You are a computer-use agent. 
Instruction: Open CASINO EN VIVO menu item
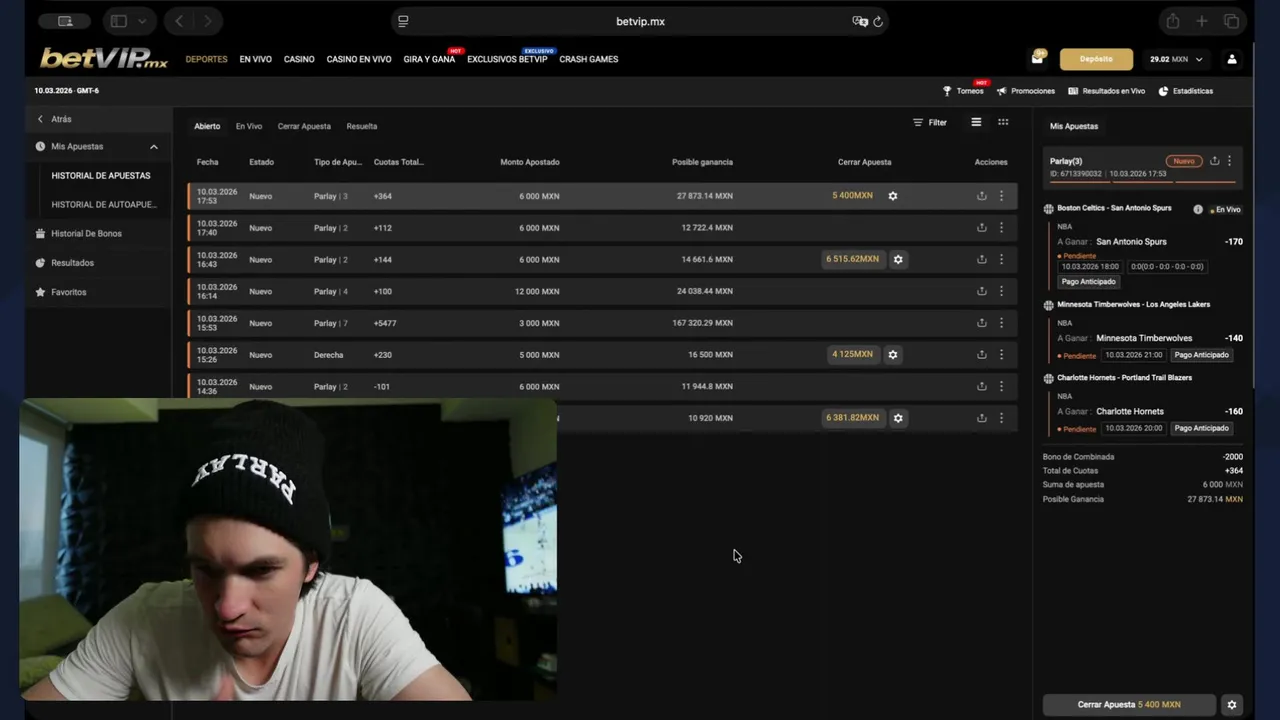pos(359,59)
